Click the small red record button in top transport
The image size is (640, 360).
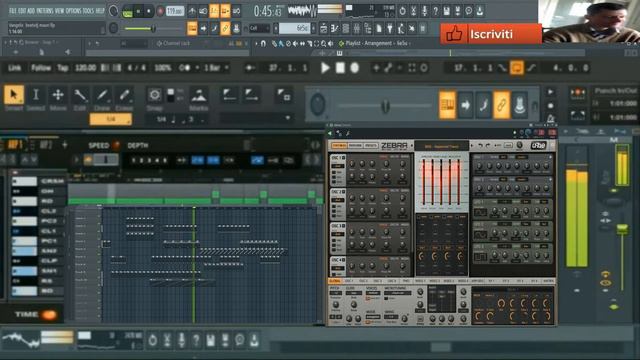pyautogui.click(x=160, y=11)
